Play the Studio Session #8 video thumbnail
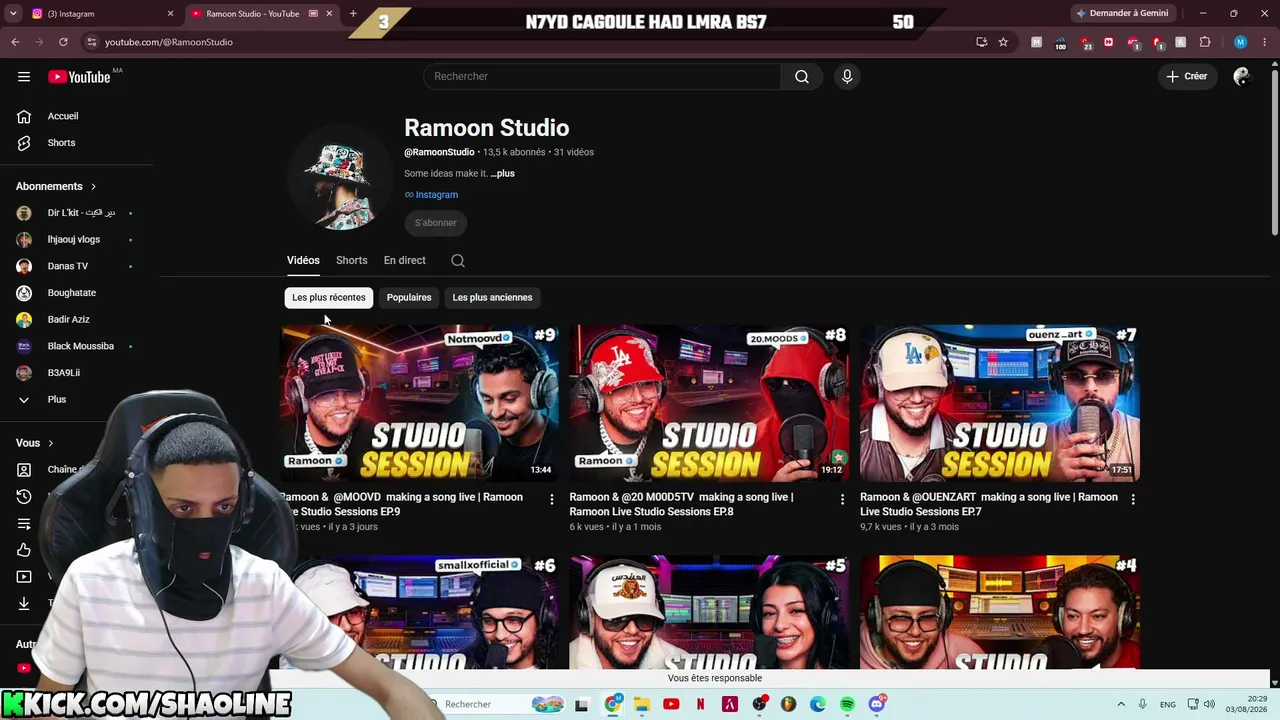The width and height of the screenshot is (1280, 720). pyautogui.click(x=709, y=403)
